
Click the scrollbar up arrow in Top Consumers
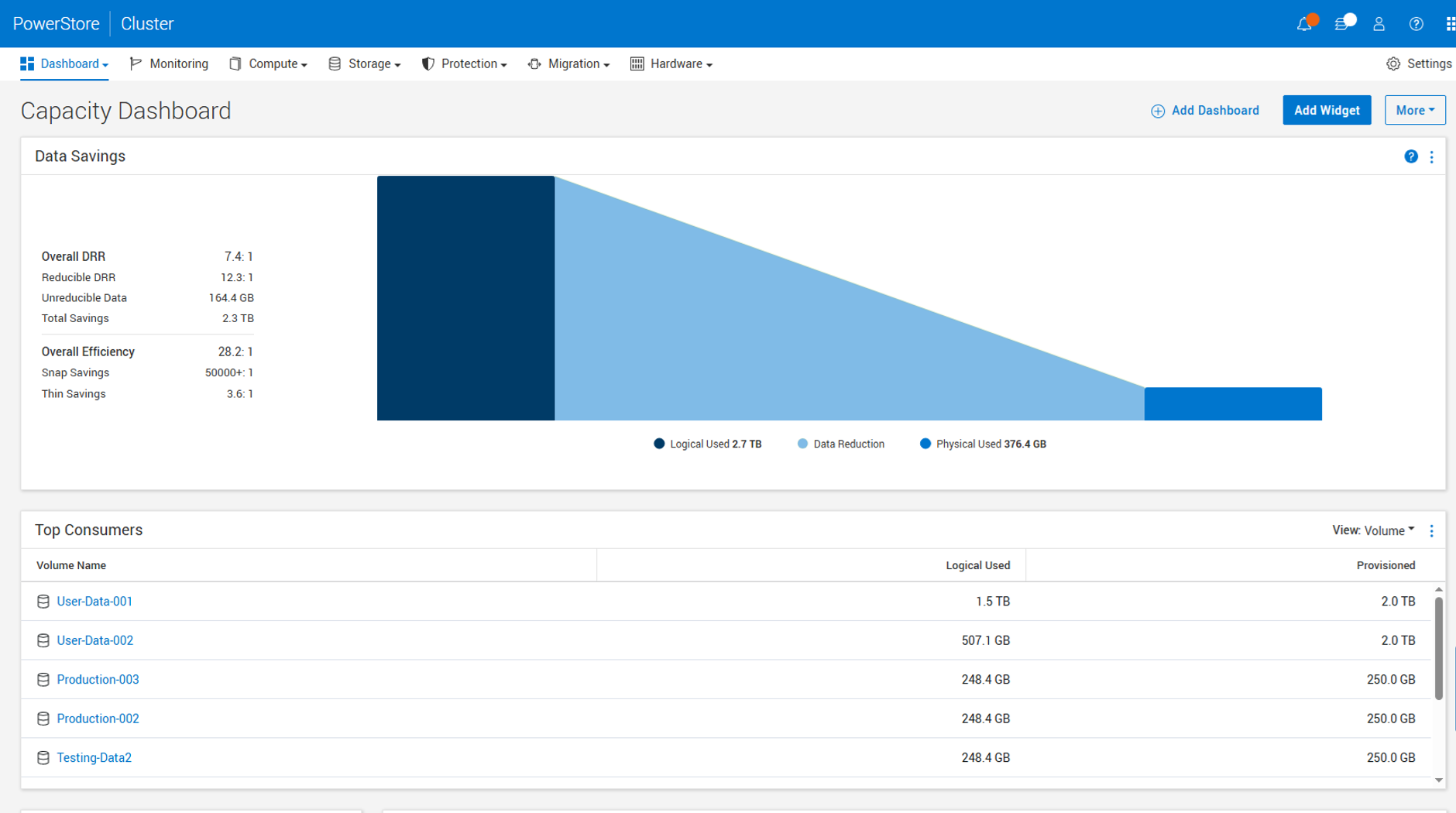(x=1438, y=590)
